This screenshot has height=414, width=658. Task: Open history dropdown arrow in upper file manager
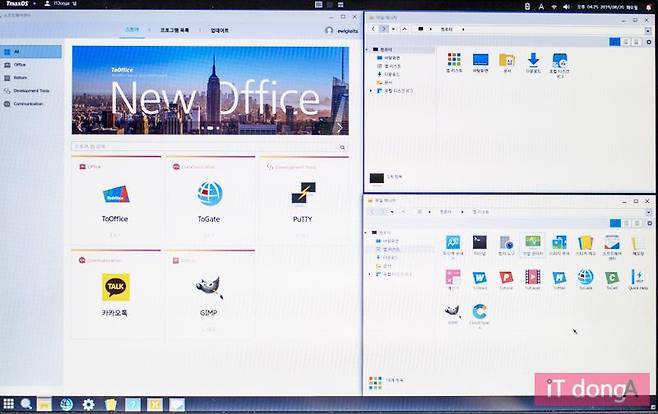(x=394, y=29)
